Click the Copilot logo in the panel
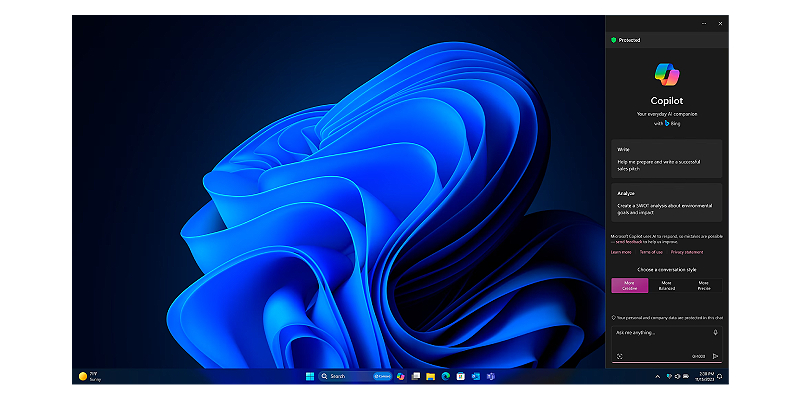800x400 pixels. coord(667,74)
